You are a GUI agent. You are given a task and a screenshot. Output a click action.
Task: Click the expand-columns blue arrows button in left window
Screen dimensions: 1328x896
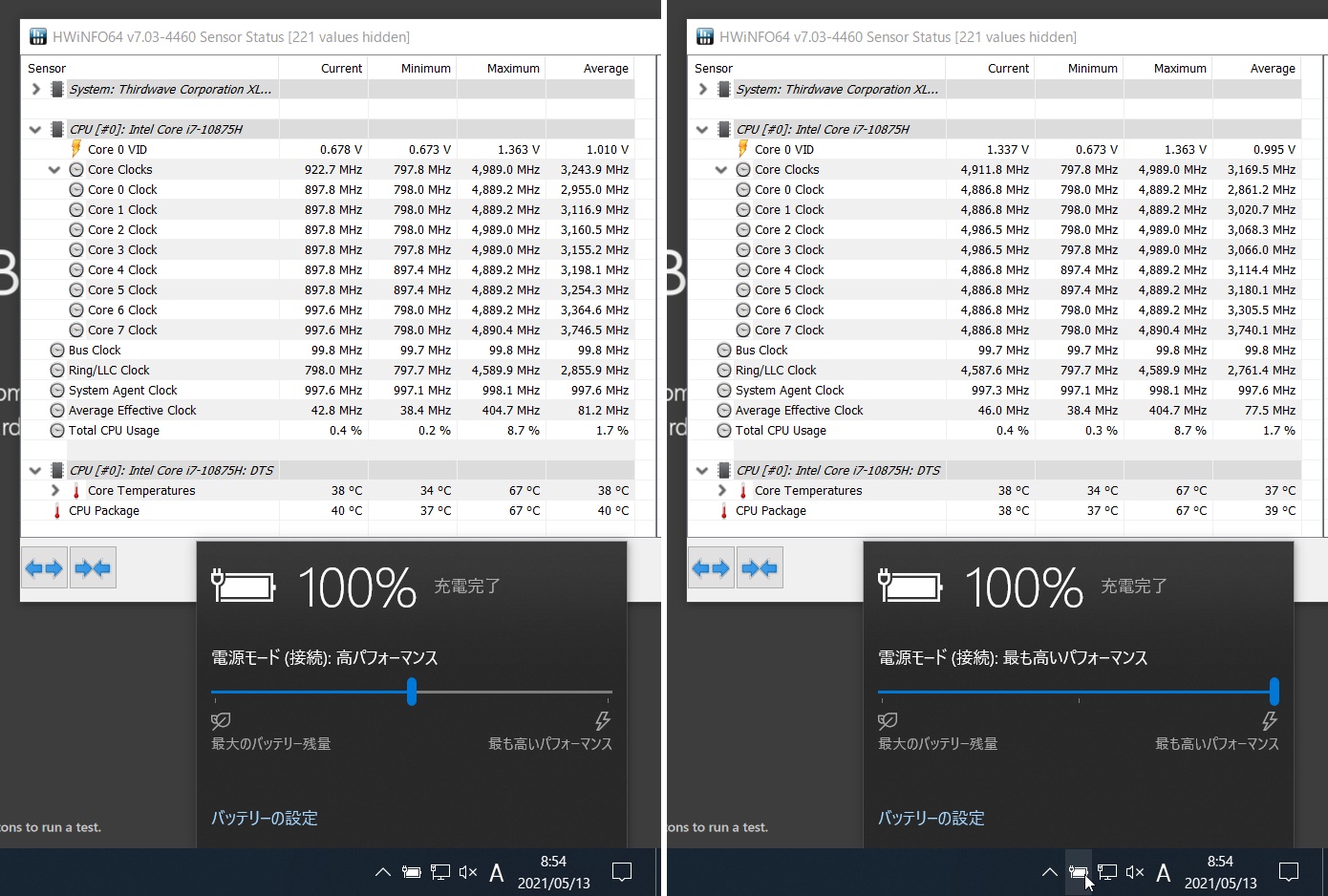tap(44, 568)
